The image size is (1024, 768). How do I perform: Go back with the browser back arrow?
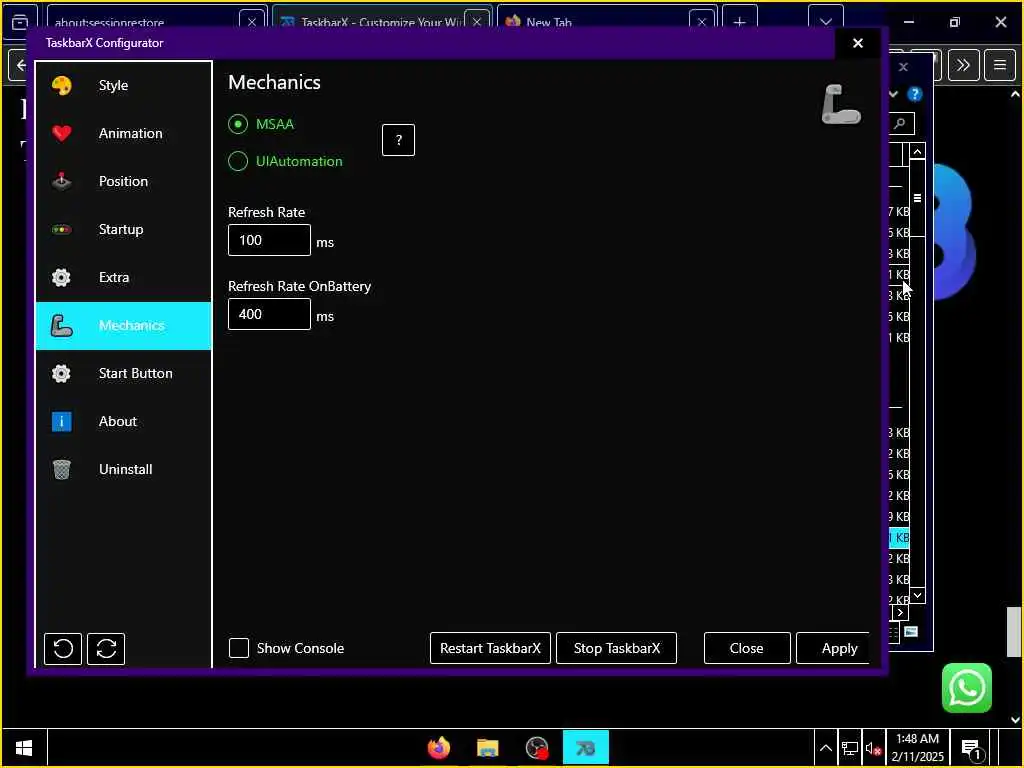[x=19, y=65]
